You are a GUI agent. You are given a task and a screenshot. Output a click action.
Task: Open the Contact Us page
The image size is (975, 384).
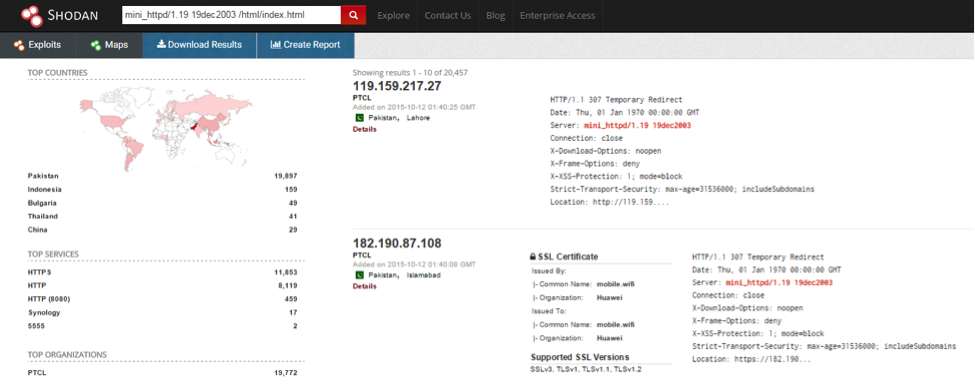point(448,16)
